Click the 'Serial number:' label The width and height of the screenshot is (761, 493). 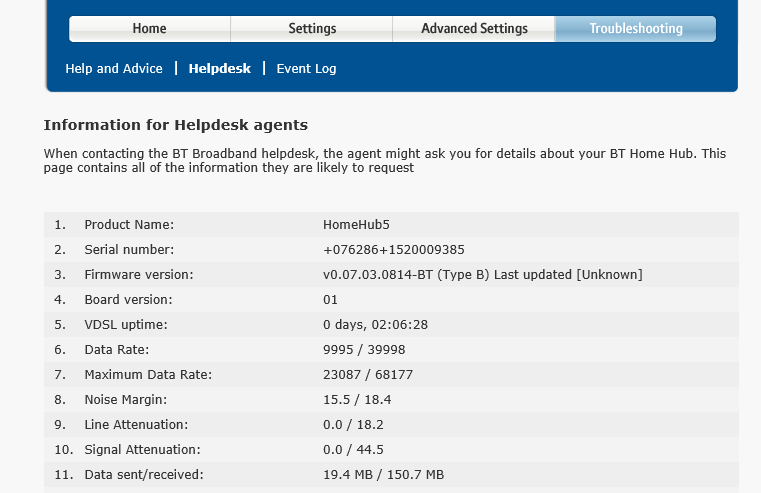(x=129, y=249)
